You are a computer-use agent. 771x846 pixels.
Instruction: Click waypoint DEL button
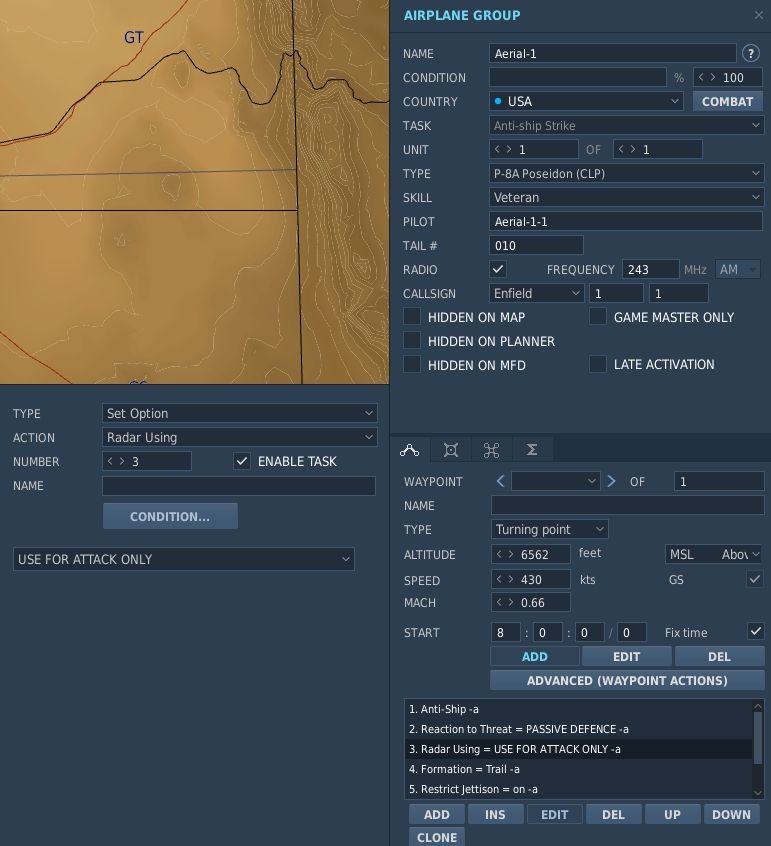[719, 657]
